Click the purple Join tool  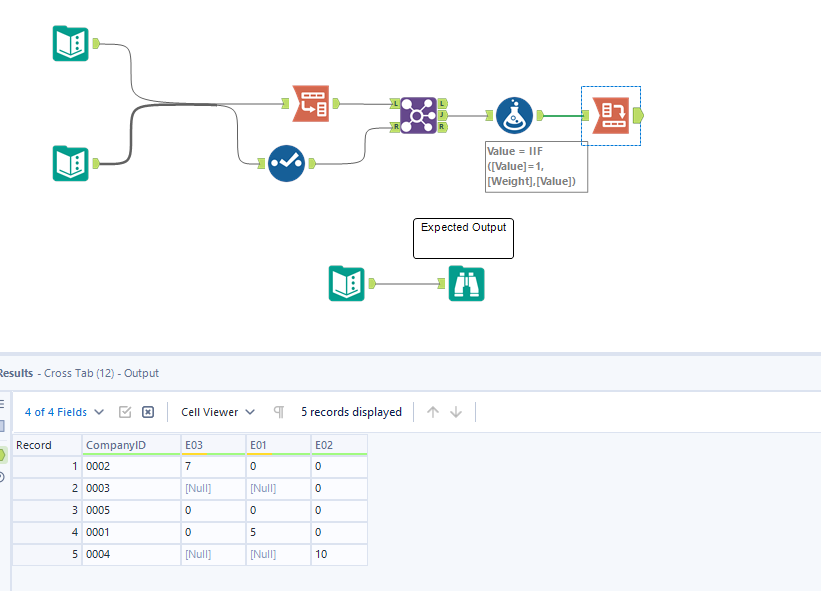418,116
